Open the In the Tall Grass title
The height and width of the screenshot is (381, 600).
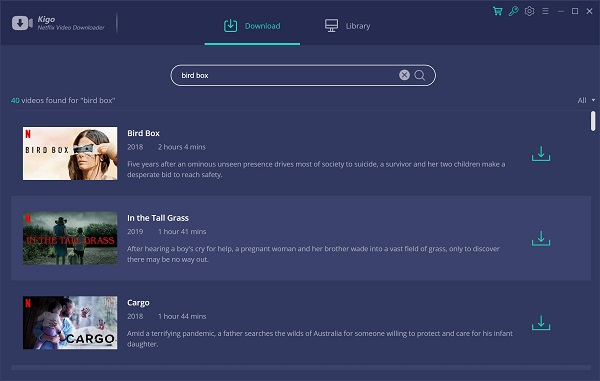pos(158,218)
